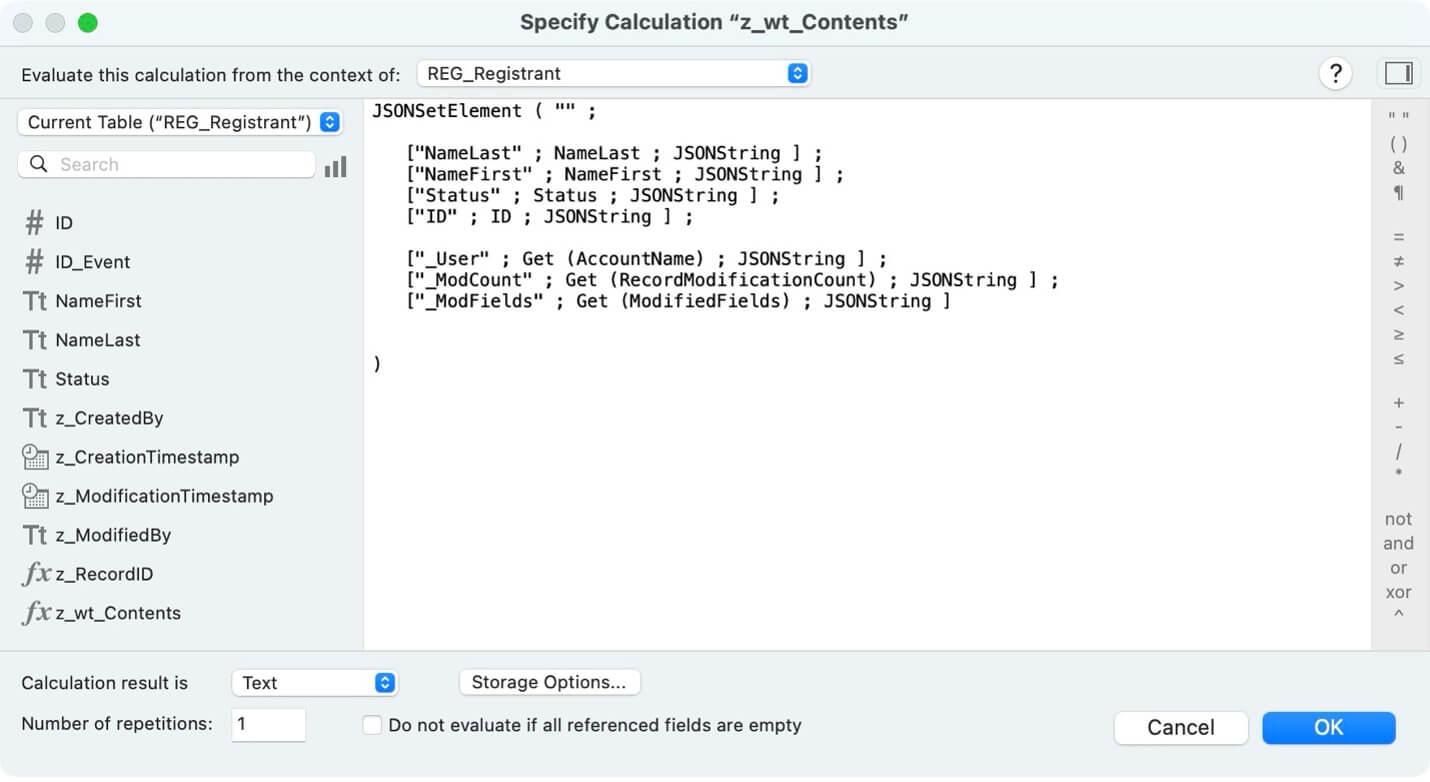The height and width of the screenshot is (782, 1430).
Task: Insert the not-equal ≠ operator
Action: [1398, 262]
